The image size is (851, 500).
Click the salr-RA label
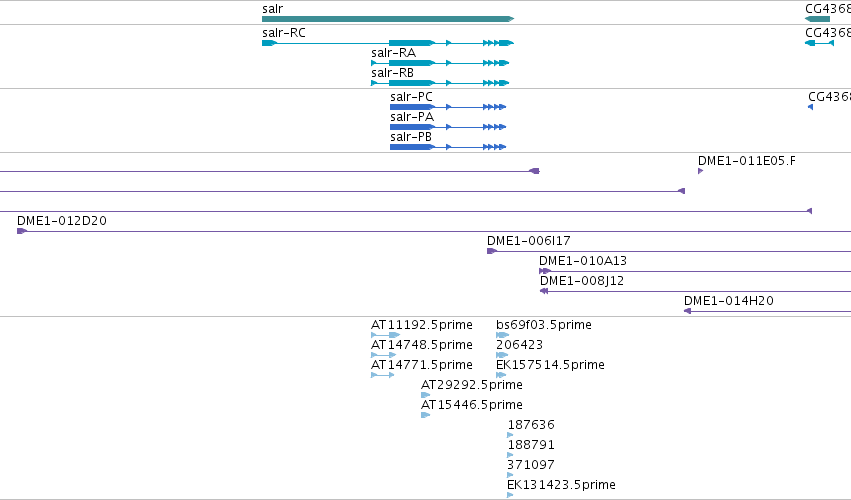point(393,53)
